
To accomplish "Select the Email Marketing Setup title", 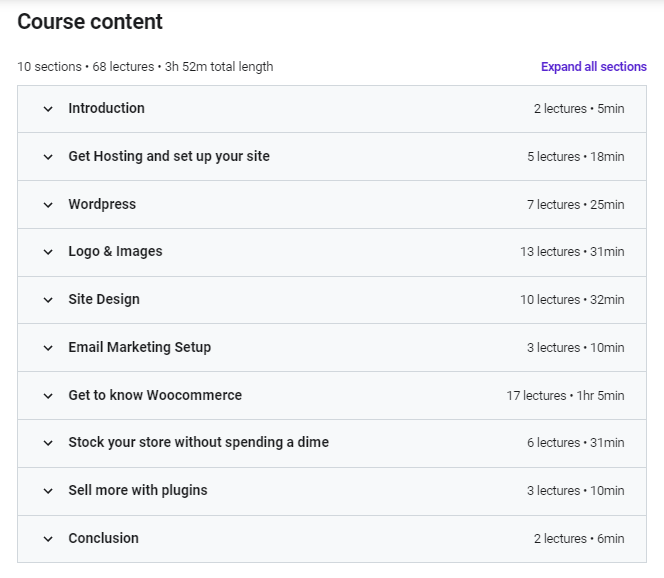I will 139,347.
